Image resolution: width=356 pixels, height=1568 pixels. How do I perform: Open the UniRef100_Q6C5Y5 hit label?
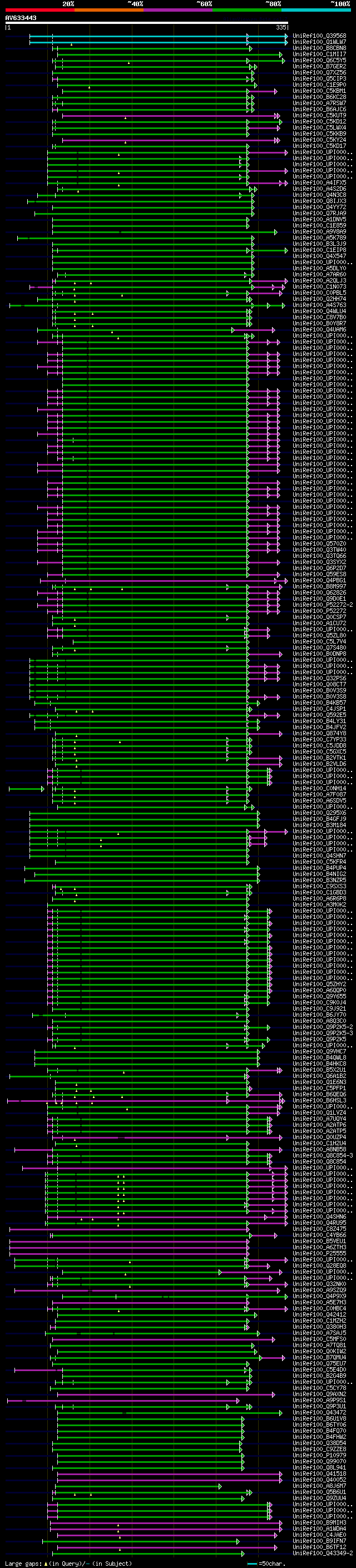click(319, 60)
